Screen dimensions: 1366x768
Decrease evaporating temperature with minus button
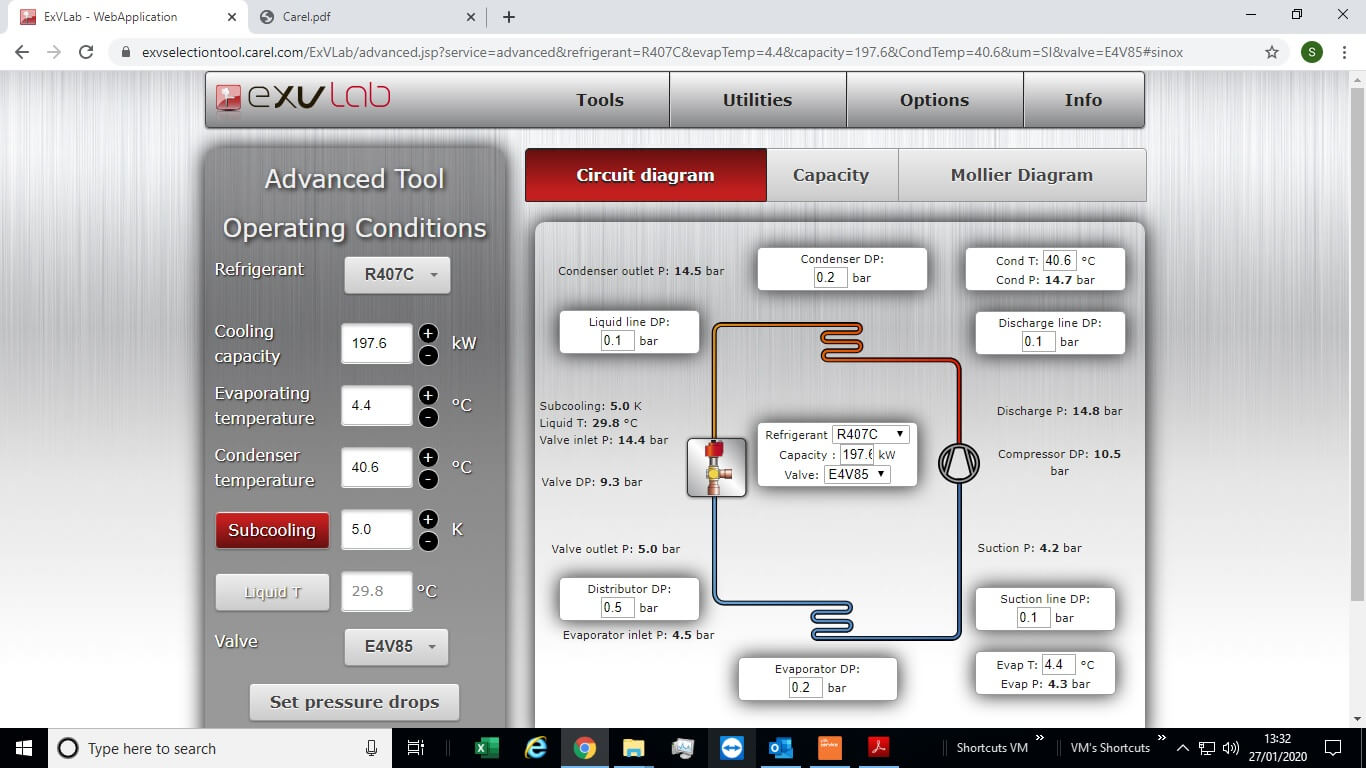point(428,417)
